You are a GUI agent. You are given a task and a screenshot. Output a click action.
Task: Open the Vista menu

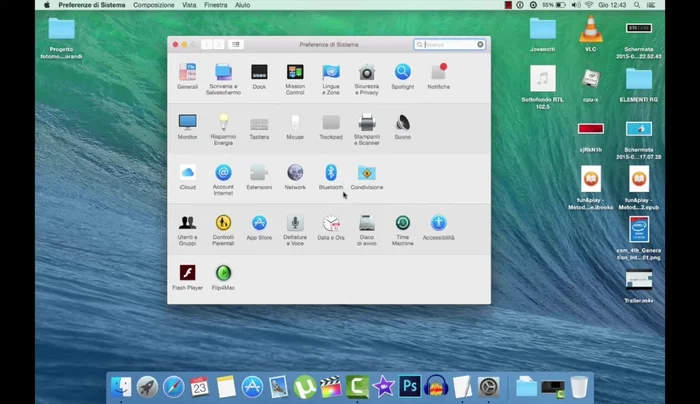pos(189,5)
